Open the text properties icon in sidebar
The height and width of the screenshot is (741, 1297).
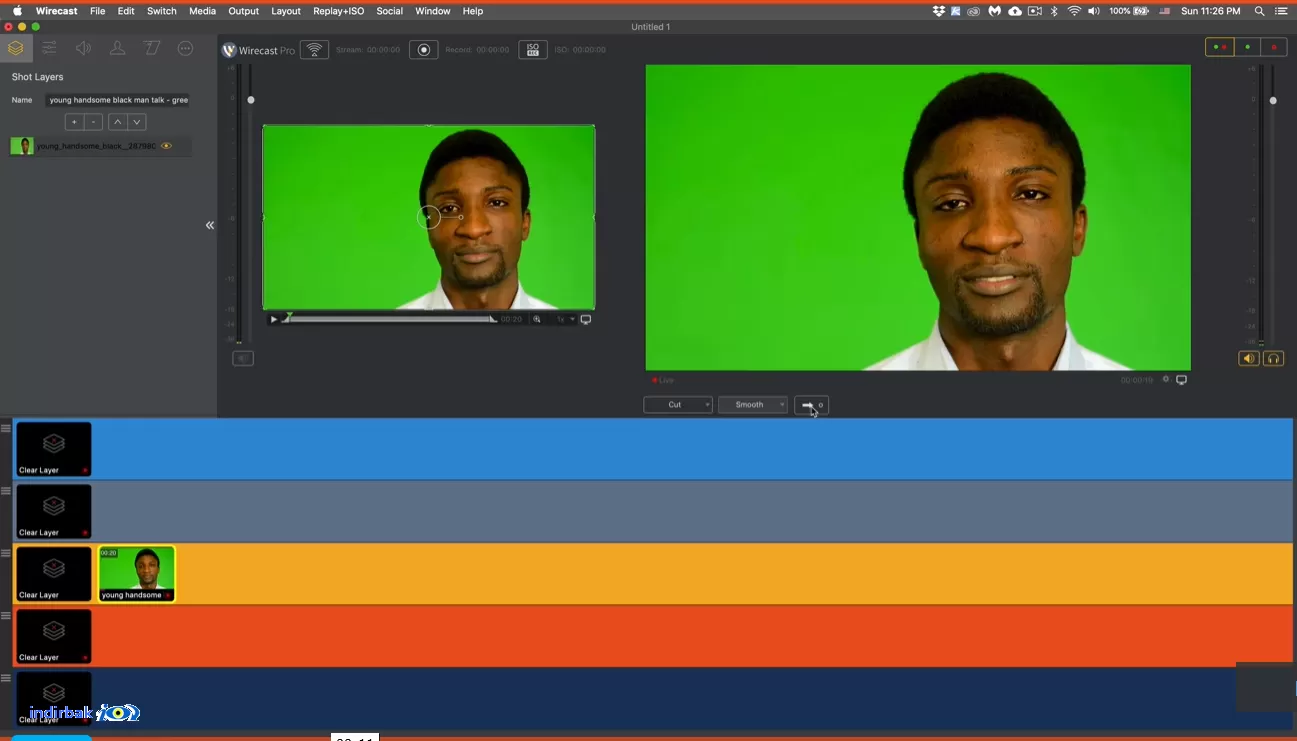point(151,48)
